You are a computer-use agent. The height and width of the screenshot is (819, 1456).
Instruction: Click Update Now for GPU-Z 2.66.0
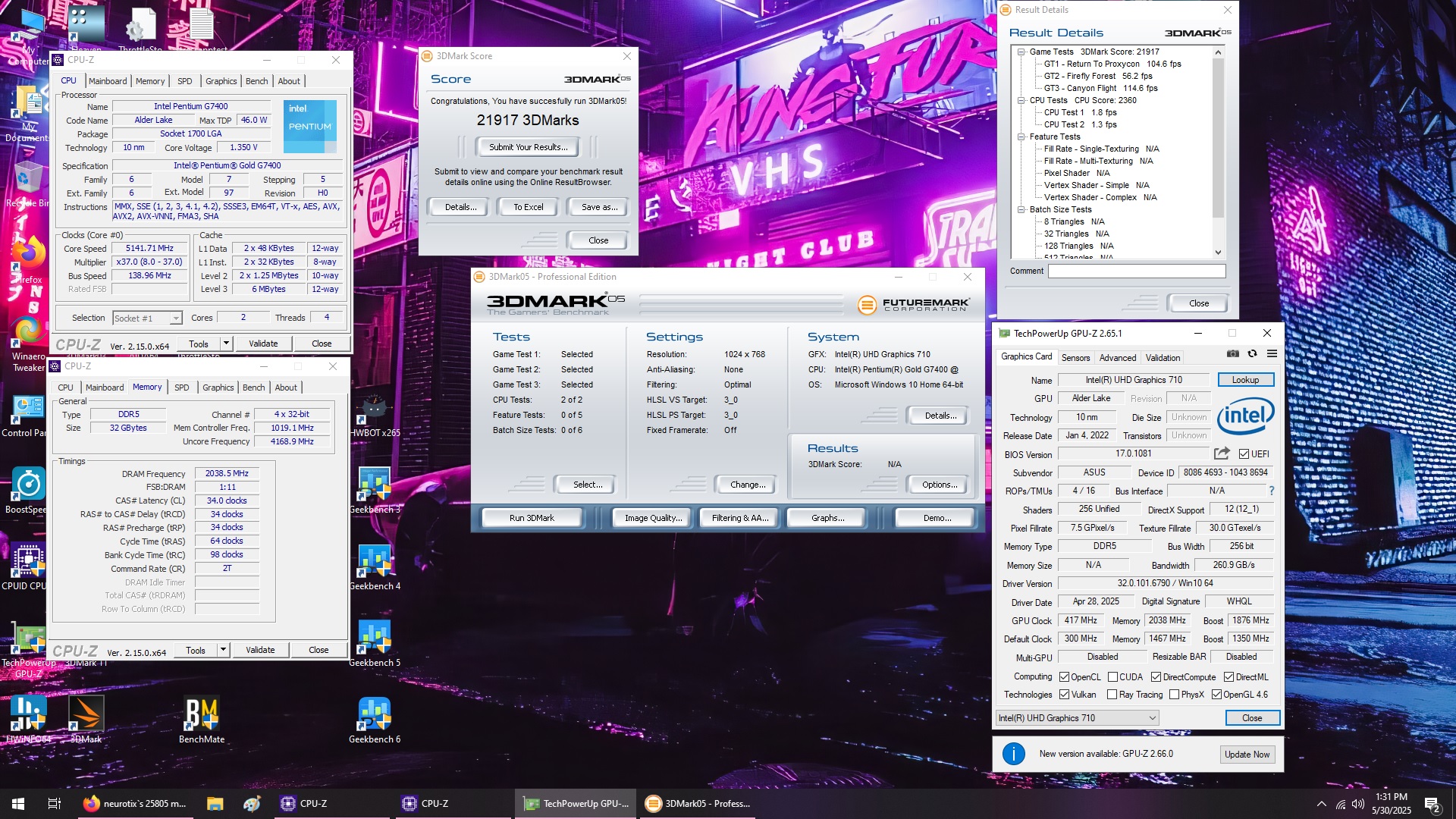tap(1247, 755)
